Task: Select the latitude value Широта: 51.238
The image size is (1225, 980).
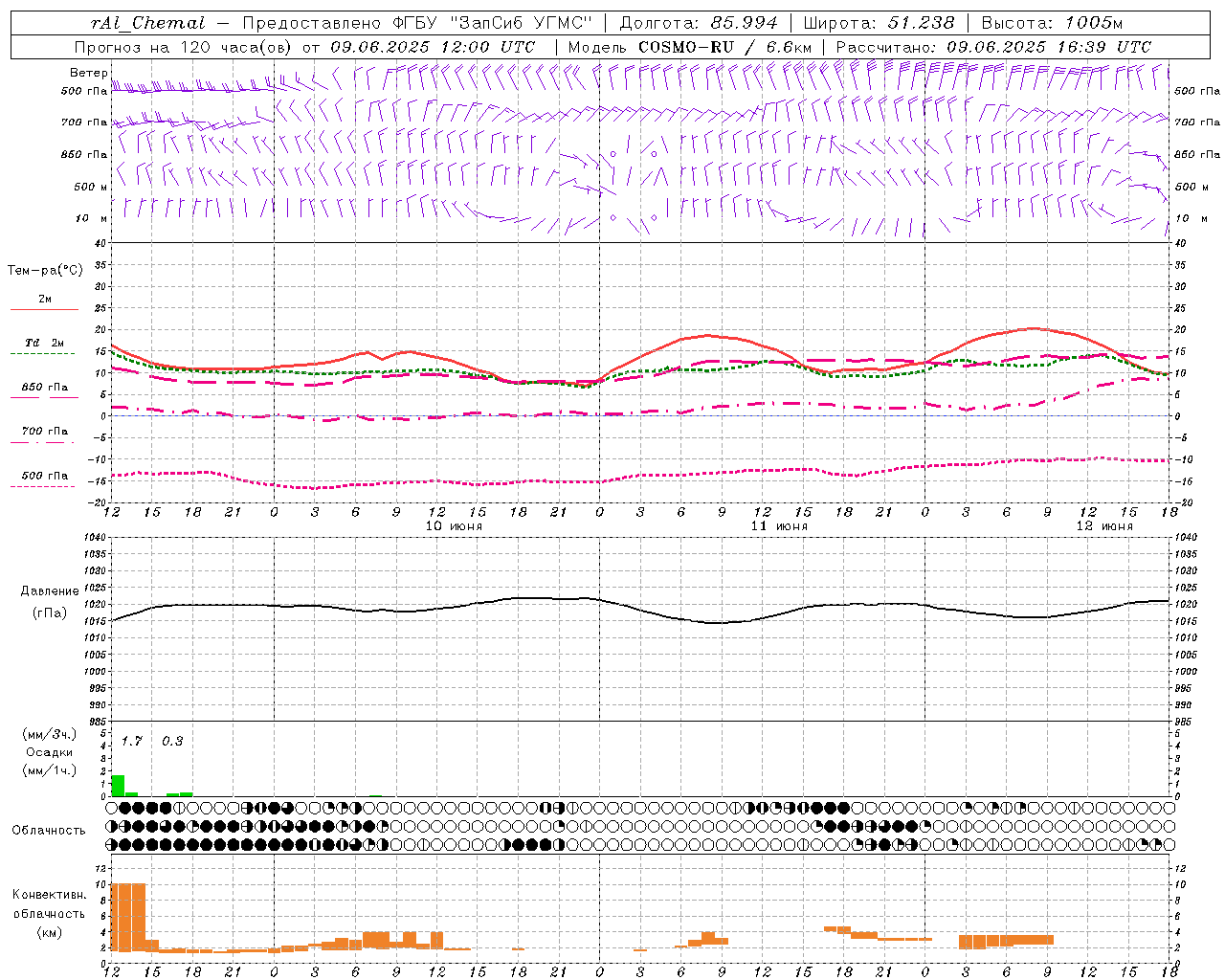Action: (x=879, y=23)
